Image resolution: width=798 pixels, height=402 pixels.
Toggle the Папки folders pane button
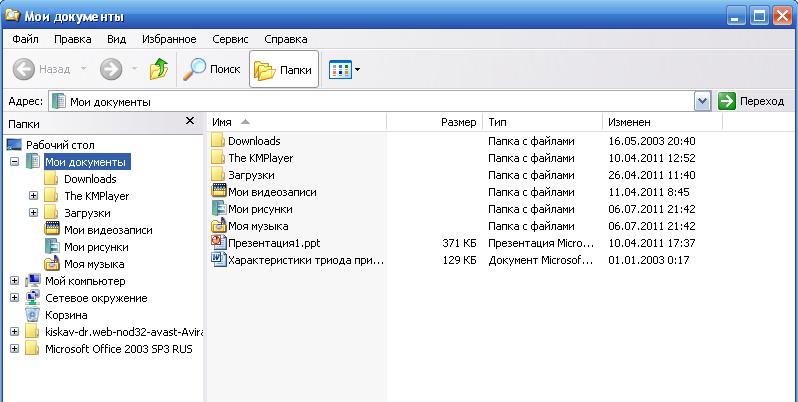pyautogui.click(x=283, y=69)
